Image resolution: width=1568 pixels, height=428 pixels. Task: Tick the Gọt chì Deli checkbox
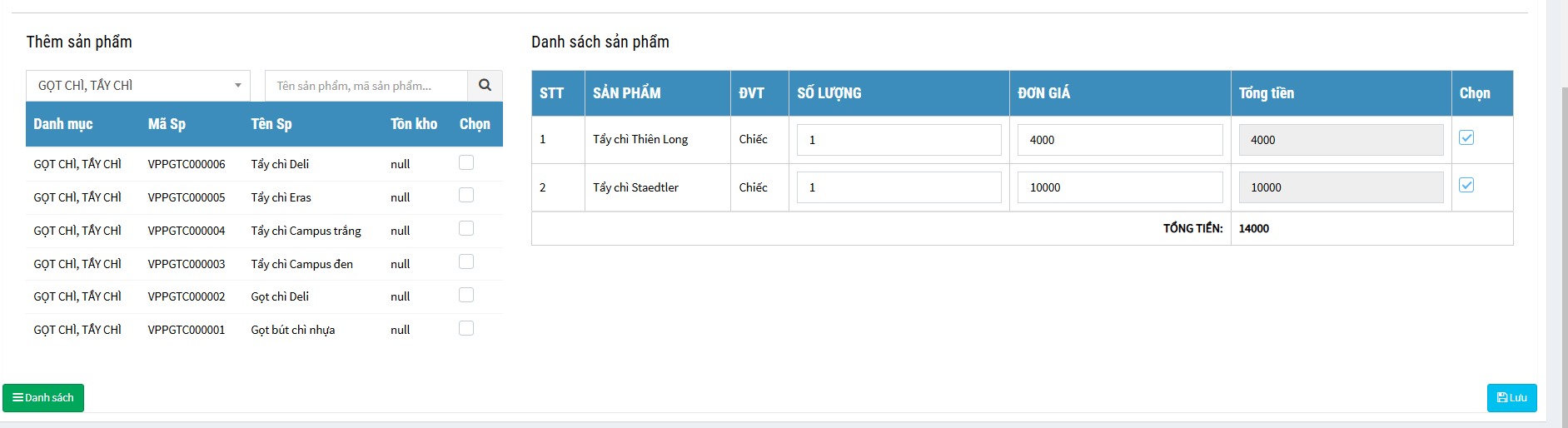pos(466,295)
